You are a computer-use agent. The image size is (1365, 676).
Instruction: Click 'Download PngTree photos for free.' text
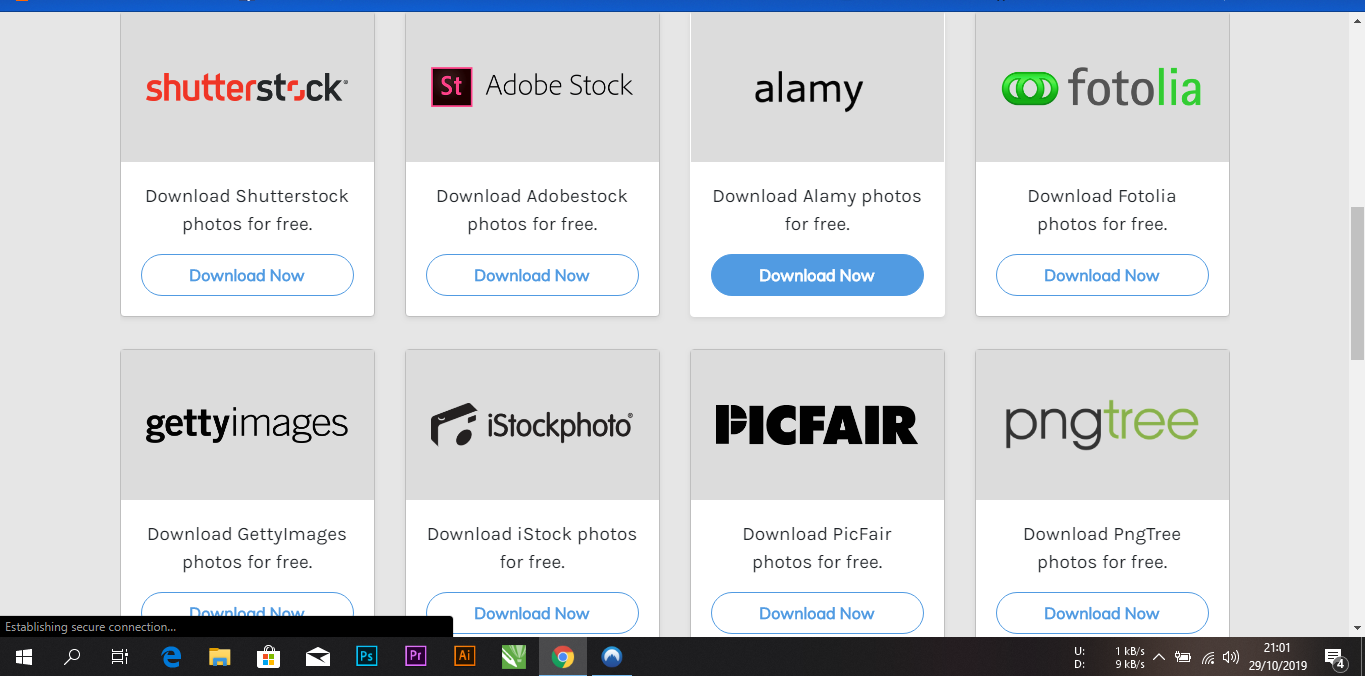tap(1102, 548)
